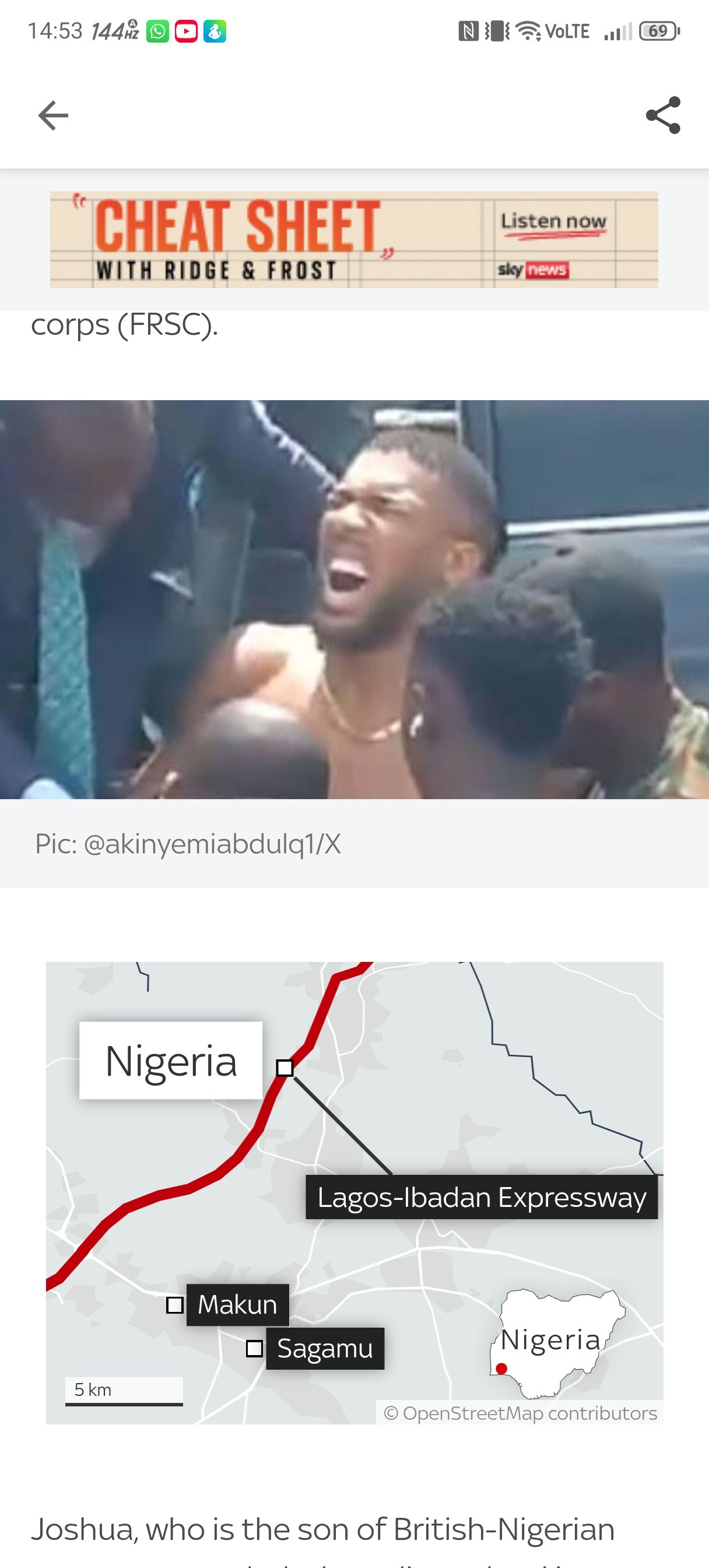Tap the NFC status icon
The image size is (709, 1568).
(468, 31)
